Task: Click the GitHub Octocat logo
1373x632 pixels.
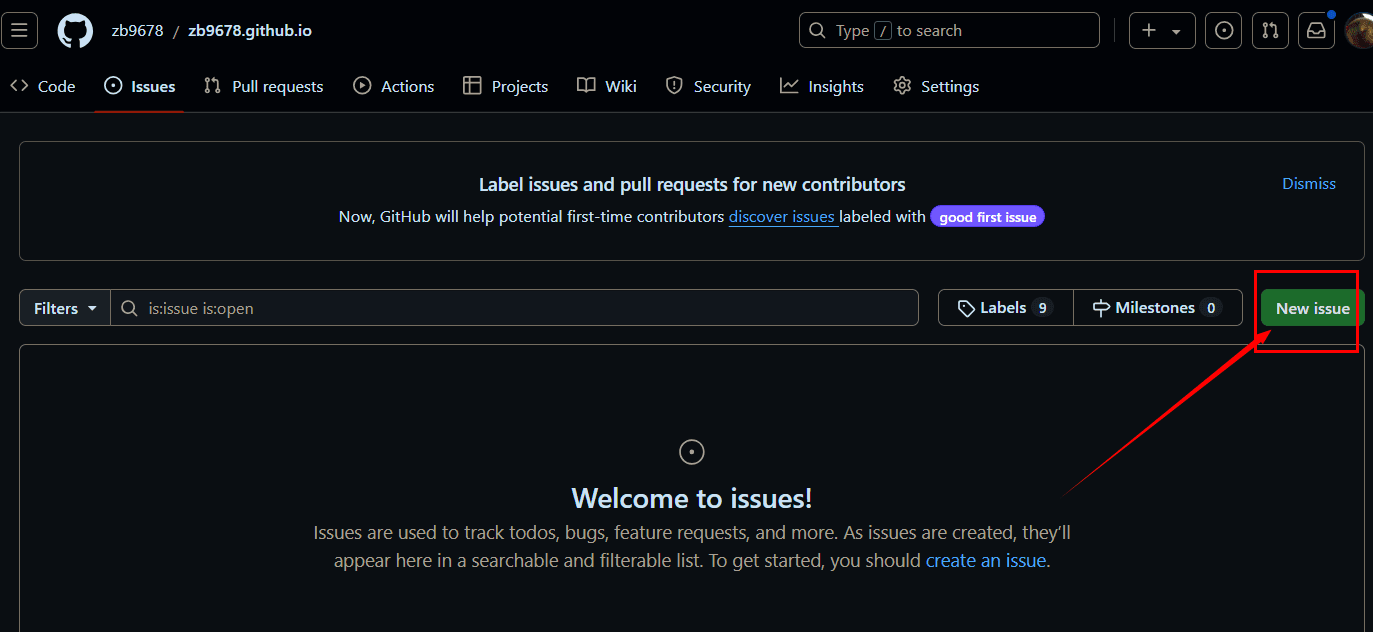Action: (x=75, y=31)
